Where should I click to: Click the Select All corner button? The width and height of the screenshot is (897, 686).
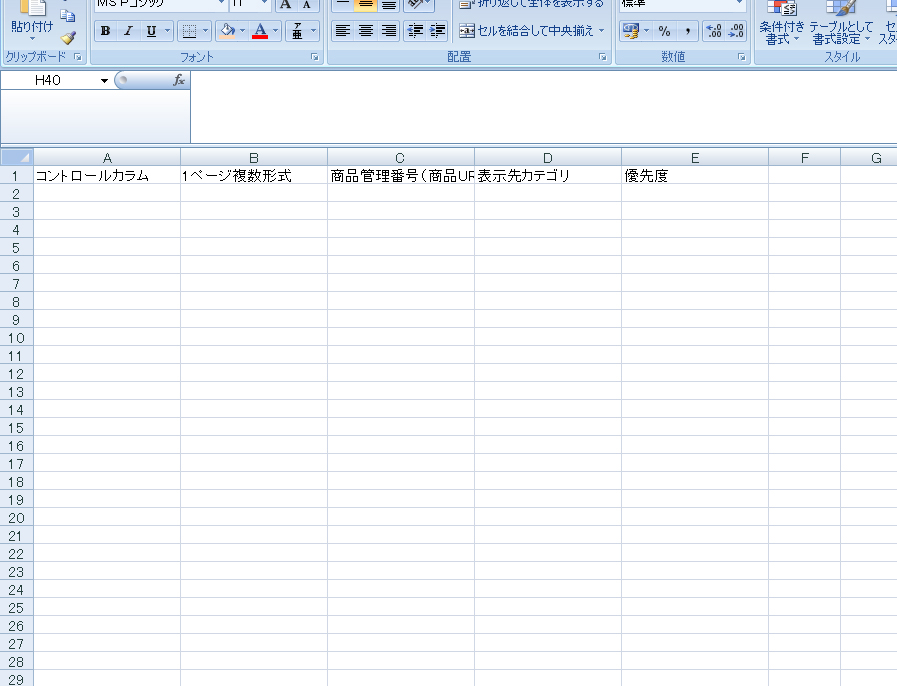click(x=17, y=157)
